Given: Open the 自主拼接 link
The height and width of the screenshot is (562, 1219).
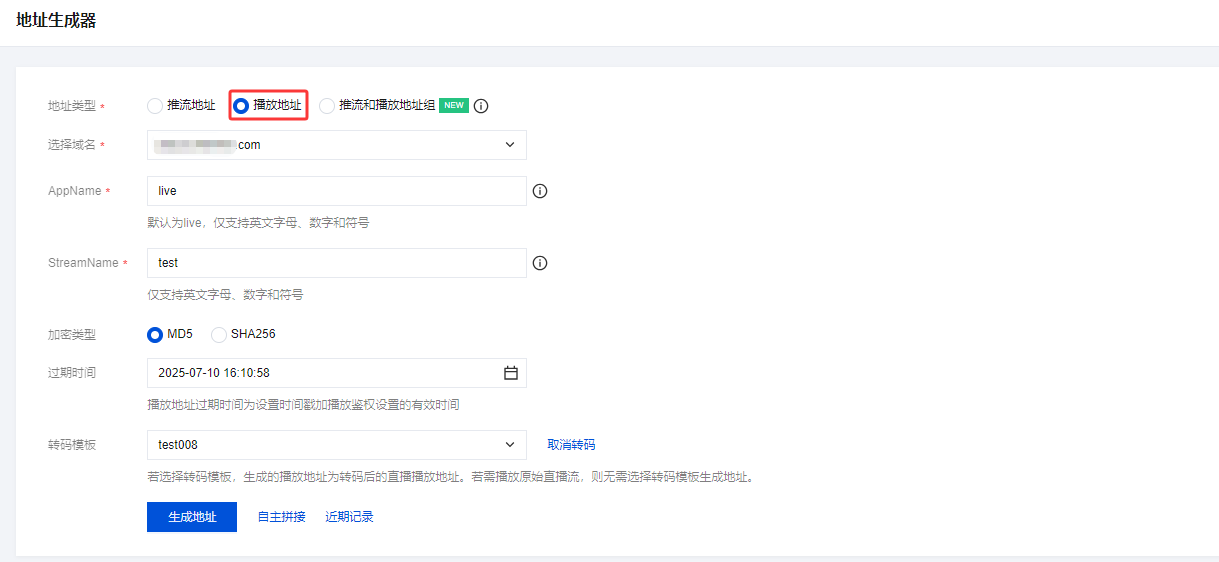Looking at the screenshot, I should (x=282, y=517).
